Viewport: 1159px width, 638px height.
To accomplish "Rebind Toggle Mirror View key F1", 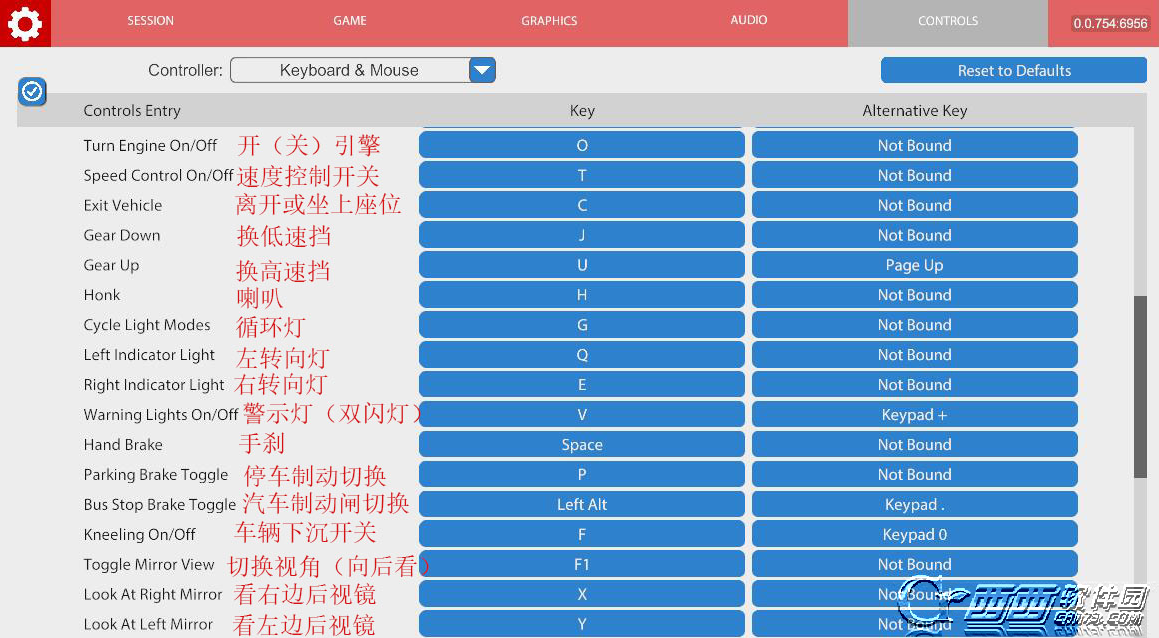I will (x=582, y=564).
